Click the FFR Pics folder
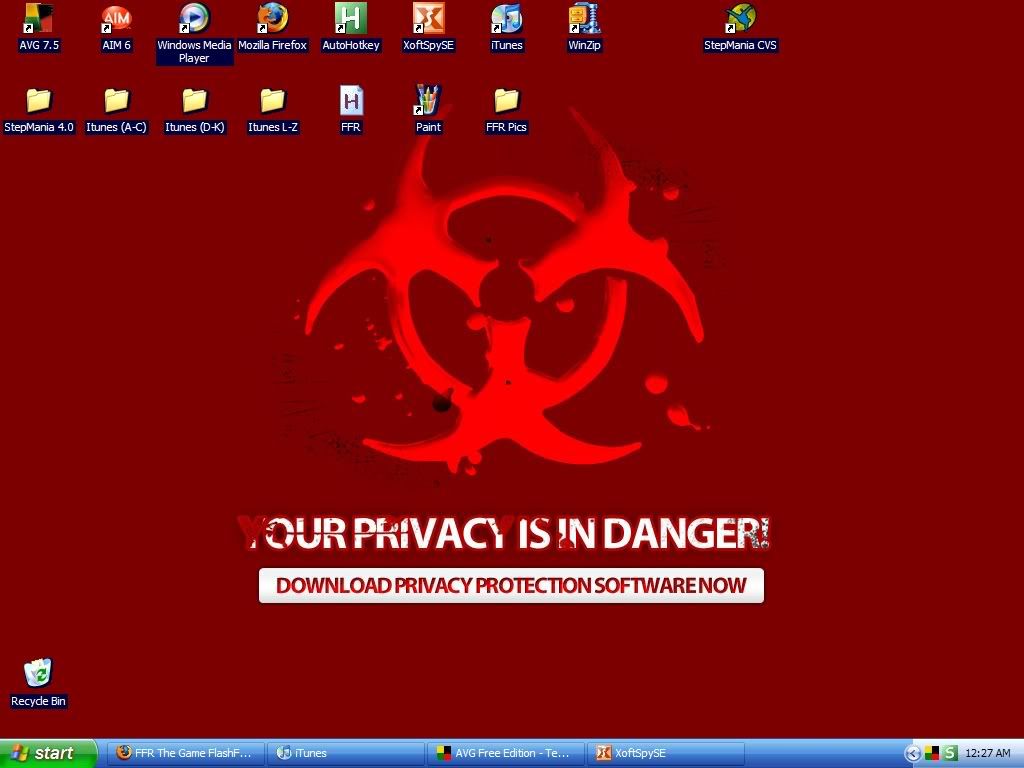 [x=506, y=102]
